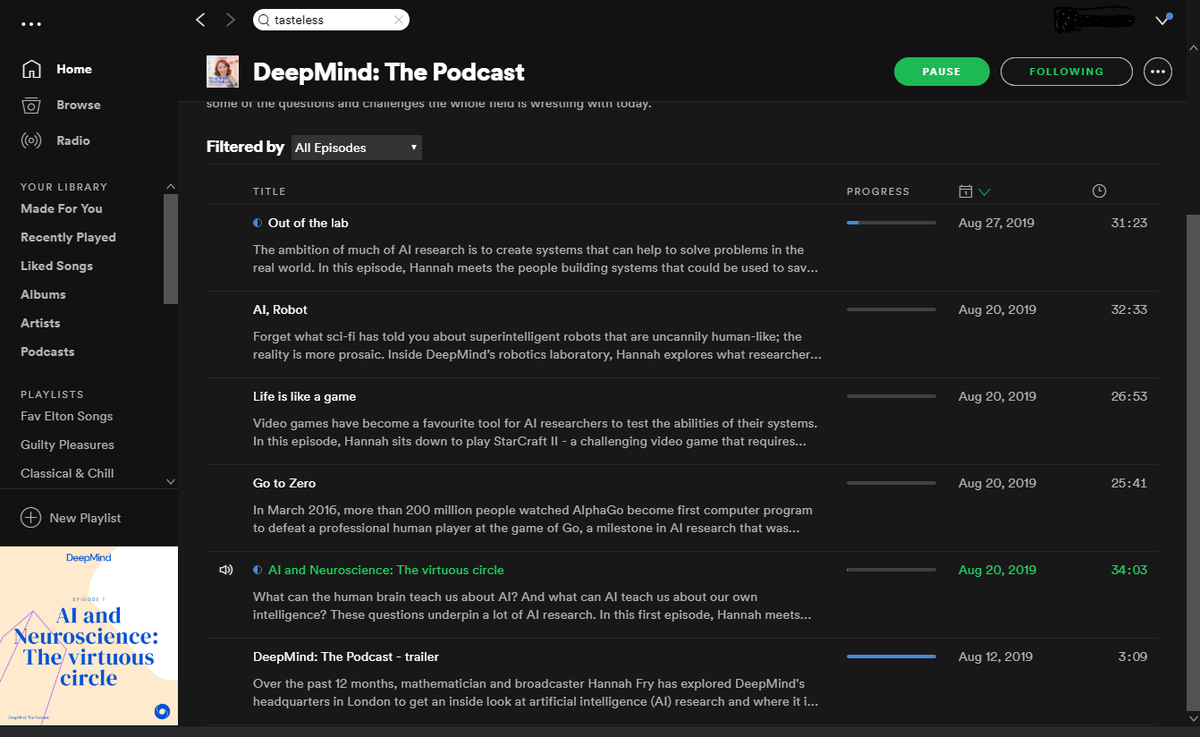
Task: Open Albums in the library
Action: click(43, 295)
